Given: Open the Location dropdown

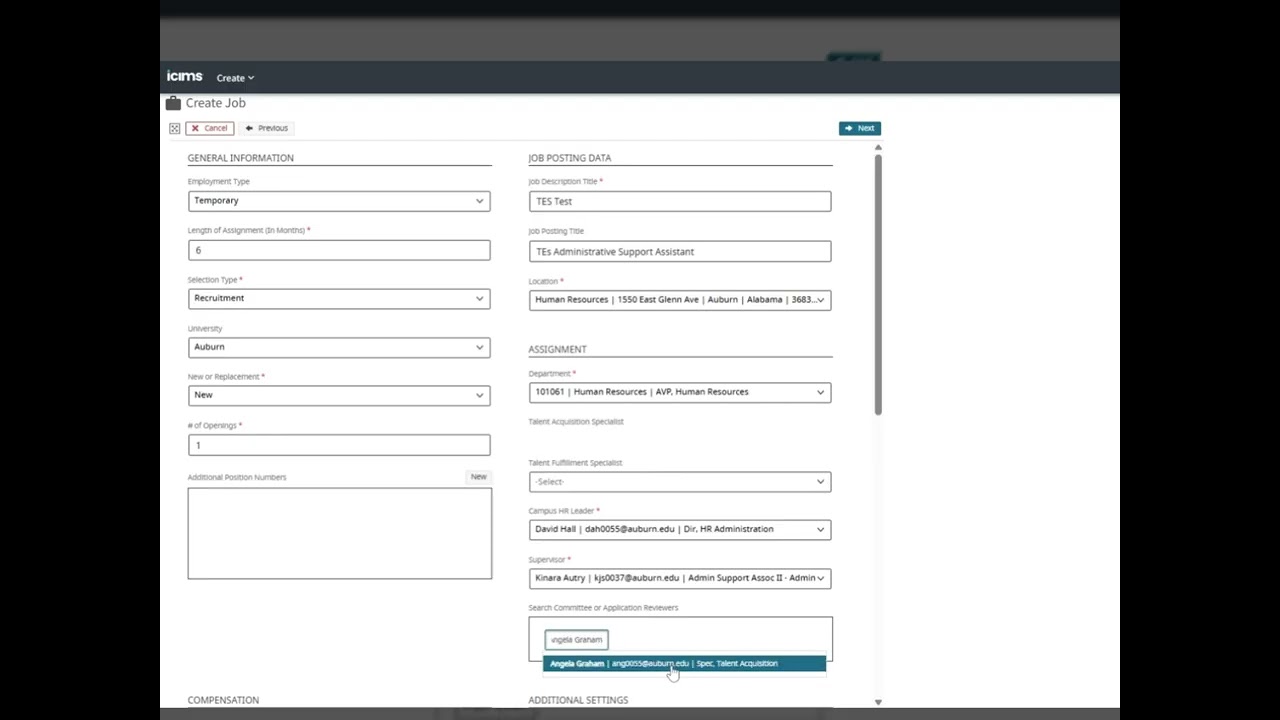Looking at the screenshot, I should (x=680, y=300).
